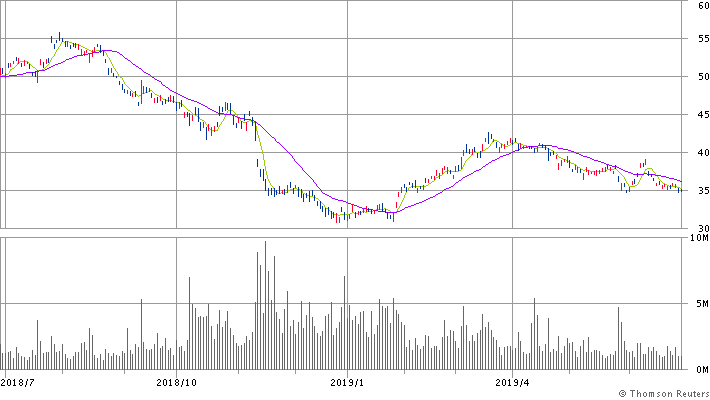The height and width of the screenshot is (400, 710).
Task: Click the 60 price axis label
Action: [x=704, y=5]
